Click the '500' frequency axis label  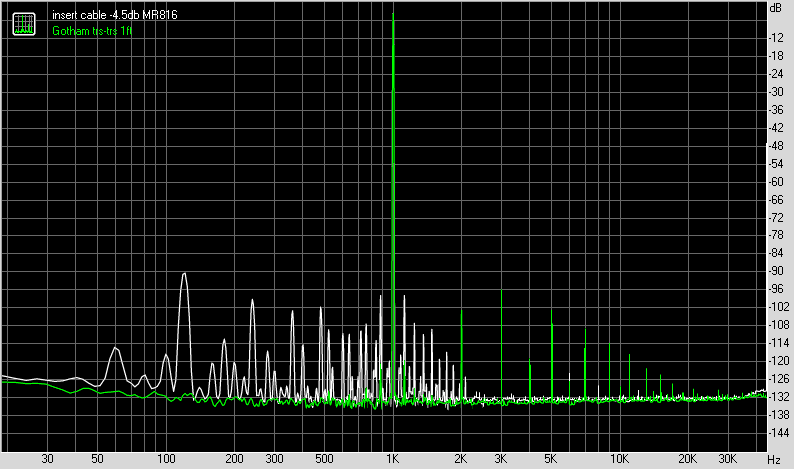pyautogui.click(x=324, y=459)
